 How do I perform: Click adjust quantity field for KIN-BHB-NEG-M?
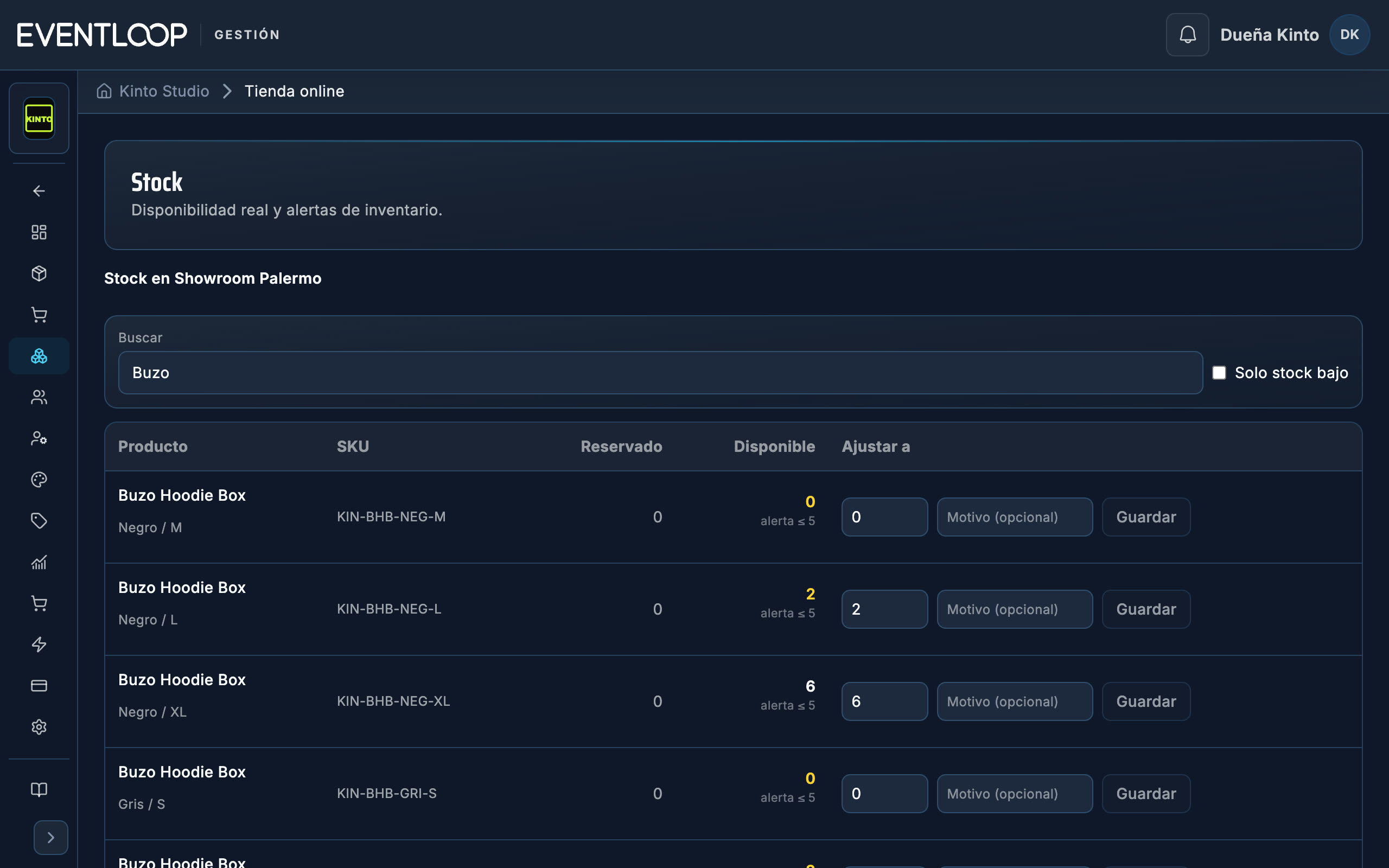tap(884, 516)
